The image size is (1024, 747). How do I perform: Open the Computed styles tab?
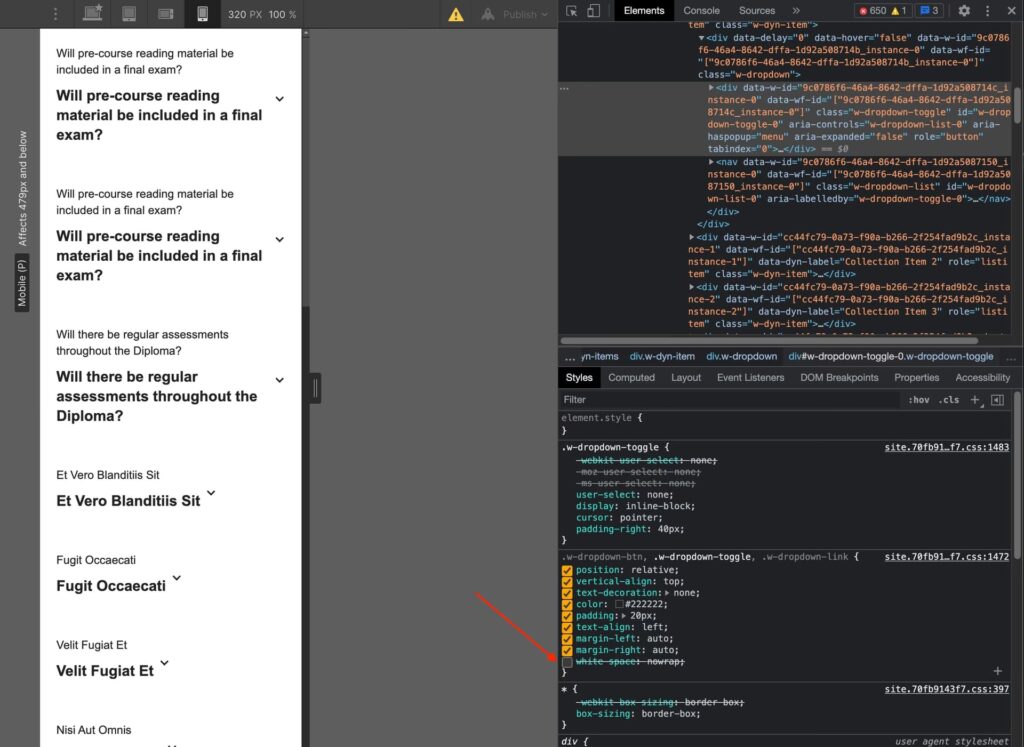631,378
